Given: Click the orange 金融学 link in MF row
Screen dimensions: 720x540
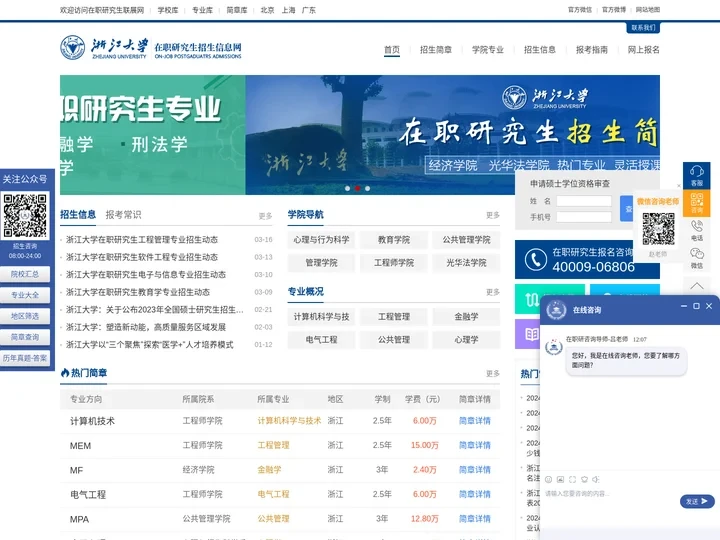Looking at the screenshot, I should pyautogui.click(x=269, y=470).
